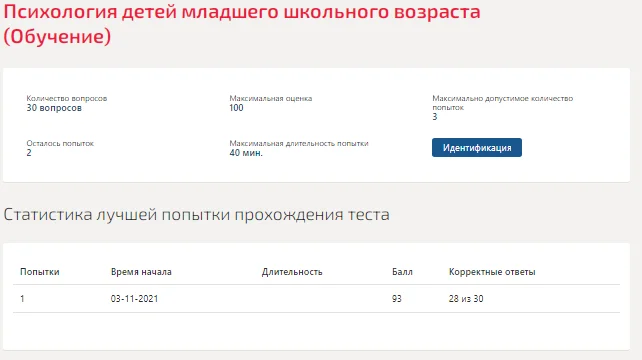Click the Статистика лучшей попытки прохождения теста heading
Image resolution: width=642 pixels, height=360 pixels.
coord(197,215)
